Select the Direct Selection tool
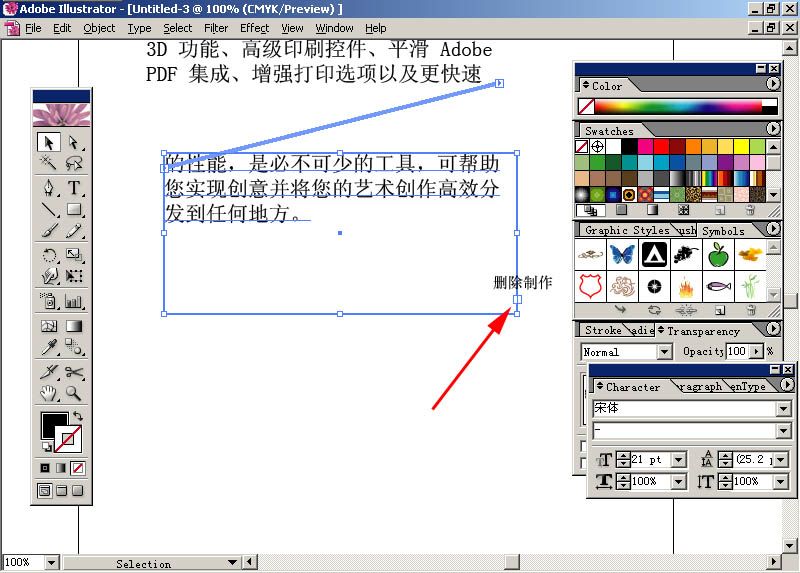800x573 pixels. pyautogui.click(x=74, y=142)
